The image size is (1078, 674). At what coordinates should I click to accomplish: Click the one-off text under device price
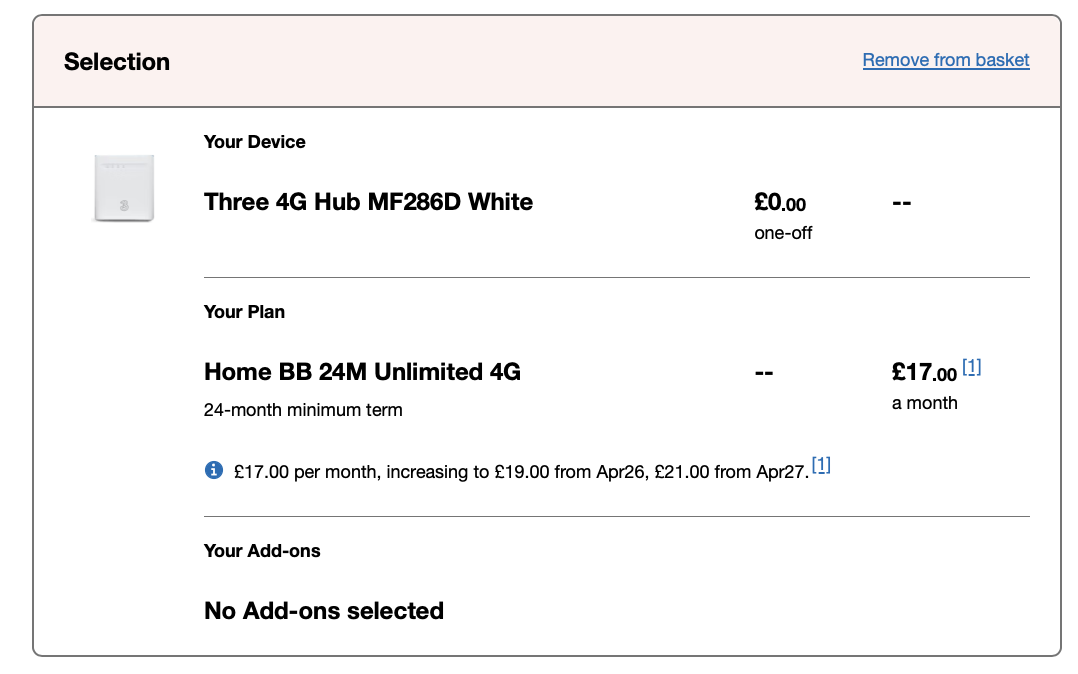pos(783,233)
